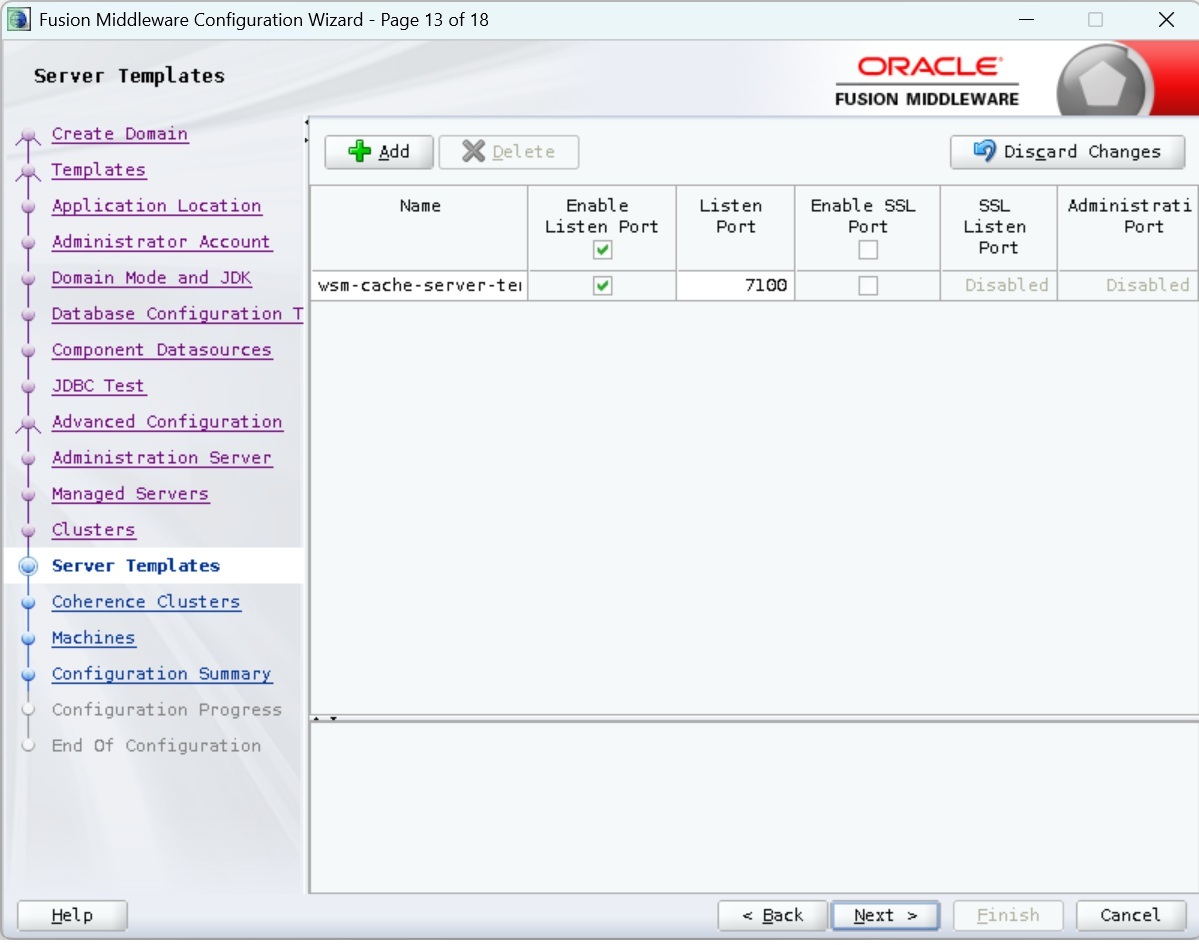Viewport: 1199px width, 945px height.
Task: Click the Machines step bullet icon
Action: coord(28,638)
